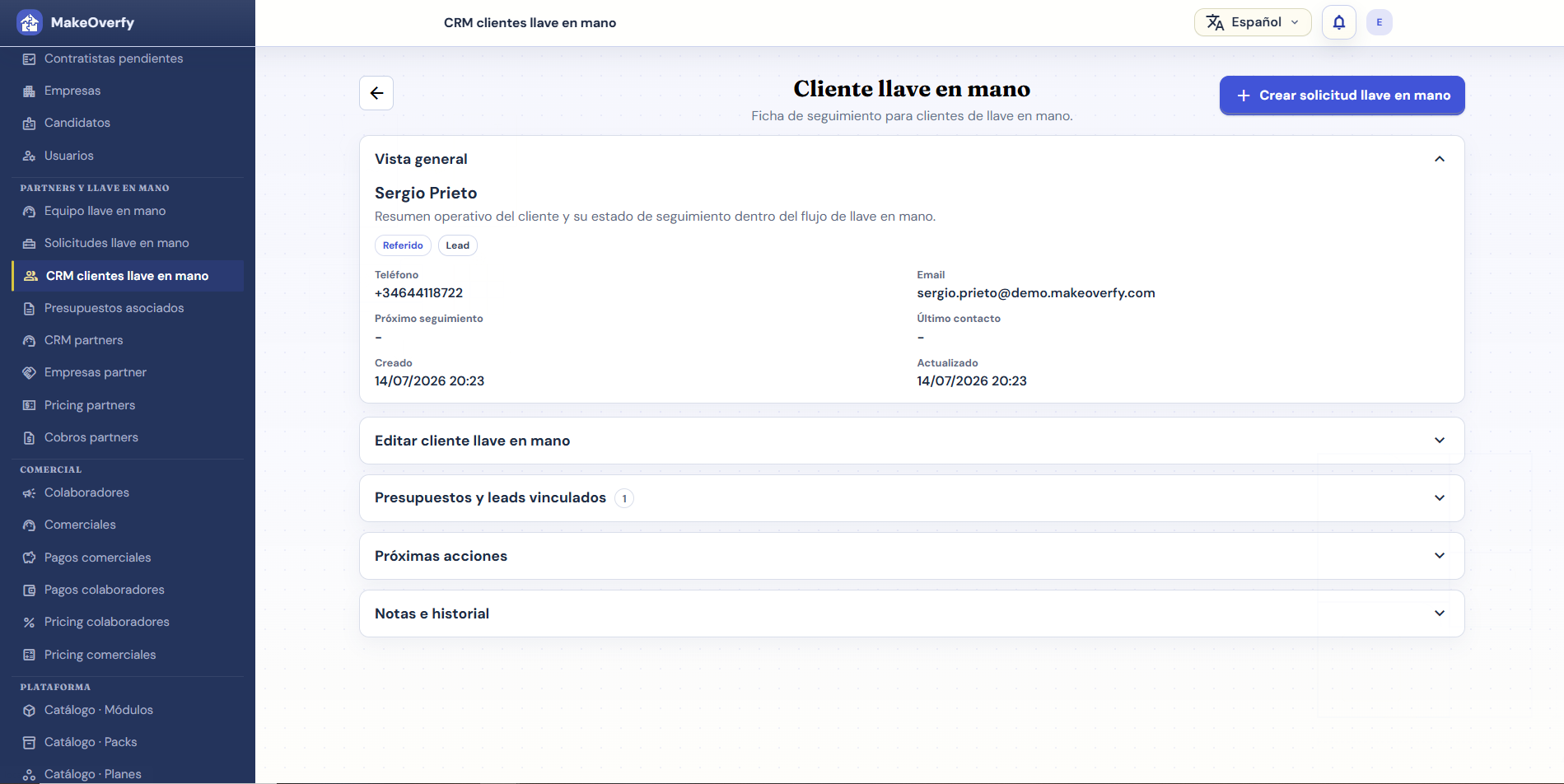
Task: Expand Notas e historial panel
Action: (x=912, y=614)
